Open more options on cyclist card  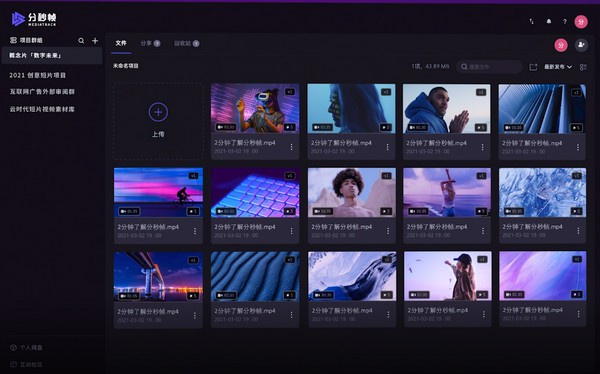(x=195, y=231)
